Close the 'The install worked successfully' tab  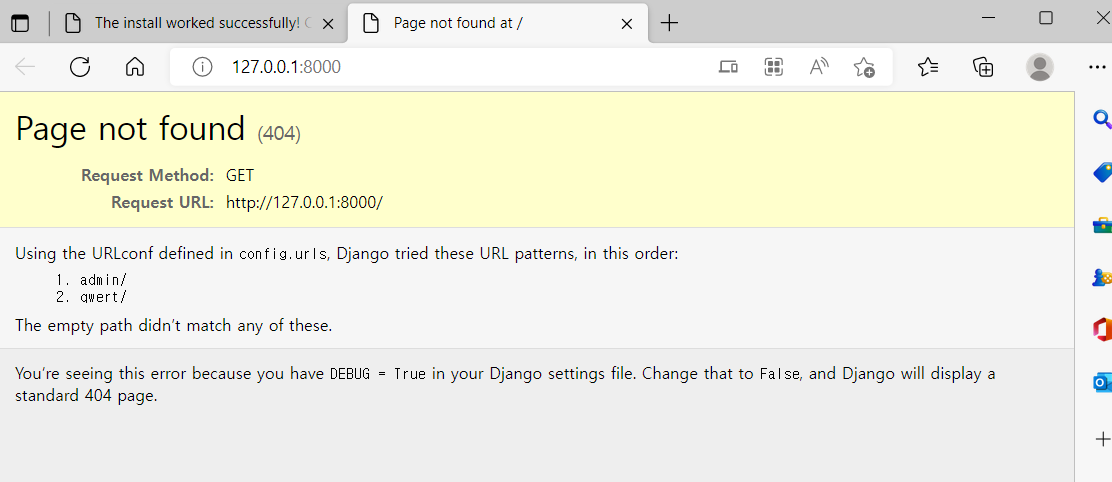click(x=328, y=24)
